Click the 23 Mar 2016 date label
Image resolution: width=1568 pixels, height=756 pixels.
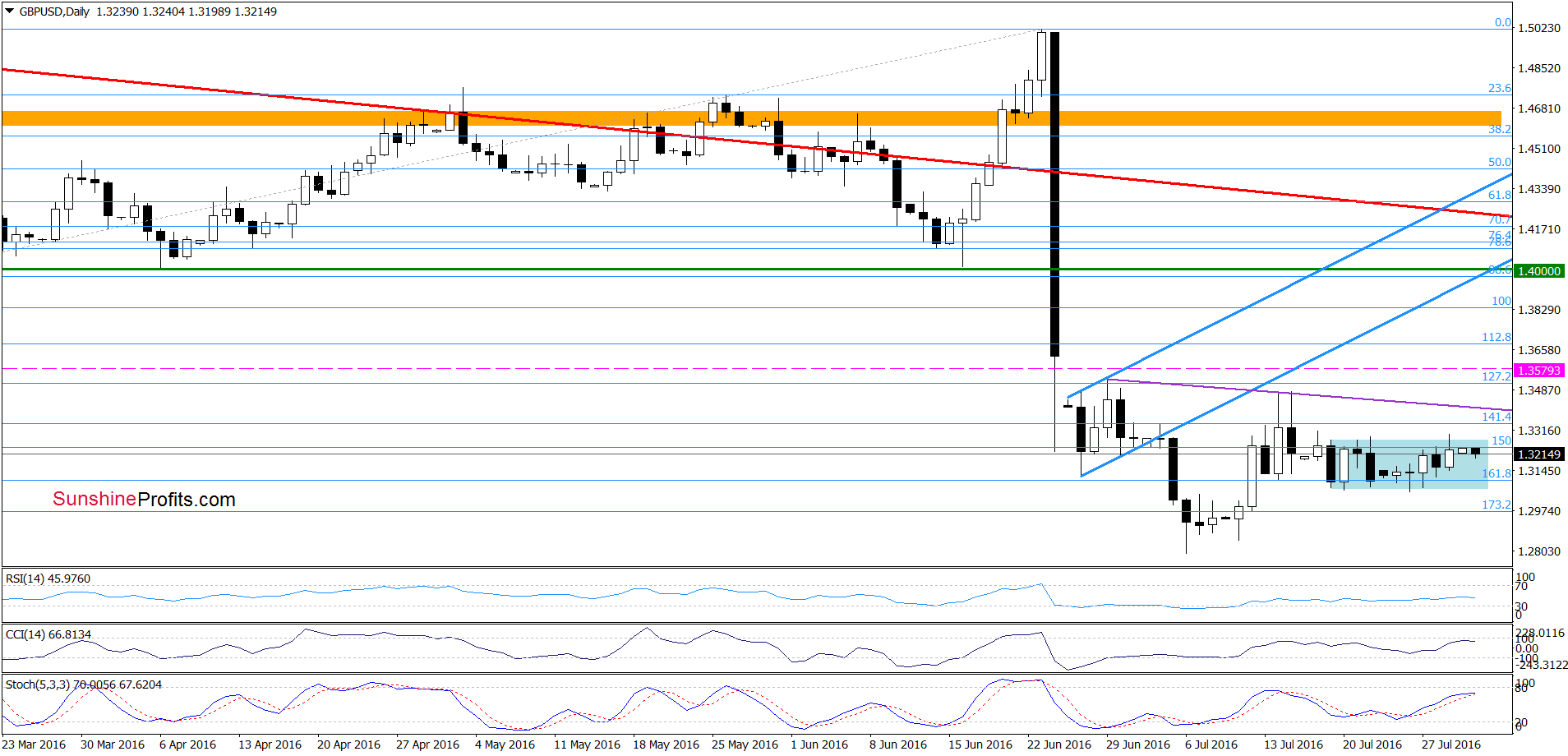point(35,744)
